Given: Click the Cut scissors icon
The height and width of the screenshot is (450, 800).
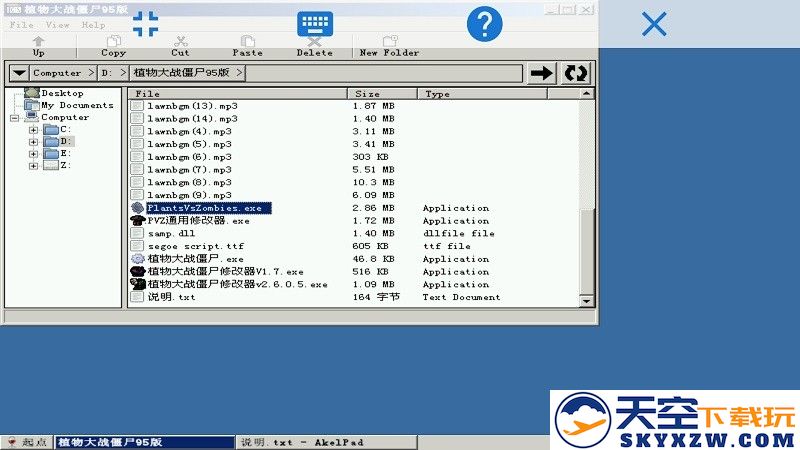Looking at the screenshot, I should (180, 41).
